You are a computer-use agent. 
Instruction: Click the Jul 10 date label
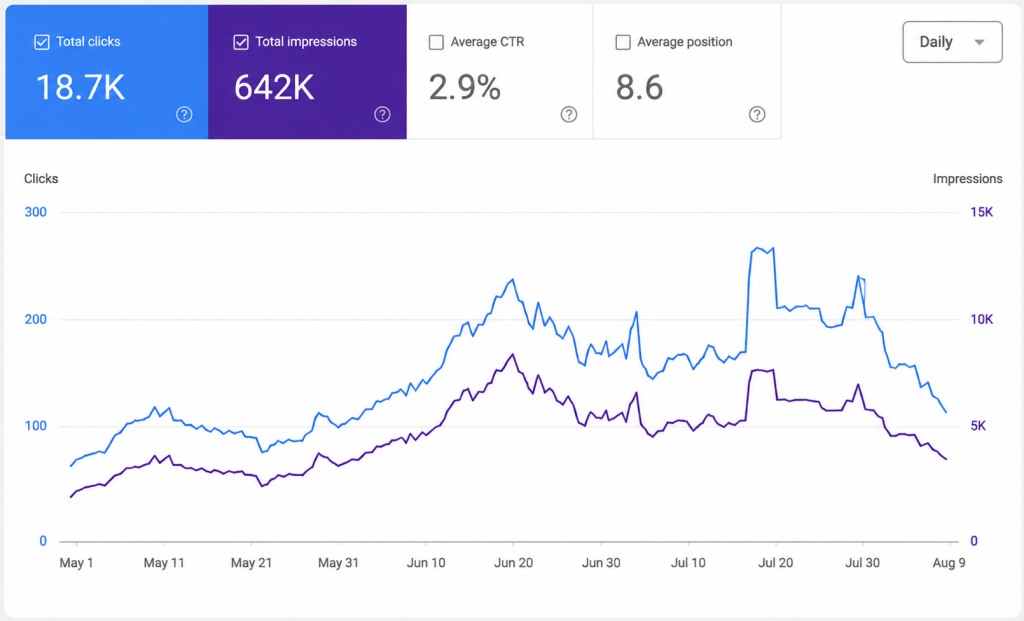click(x=688, y=563)
